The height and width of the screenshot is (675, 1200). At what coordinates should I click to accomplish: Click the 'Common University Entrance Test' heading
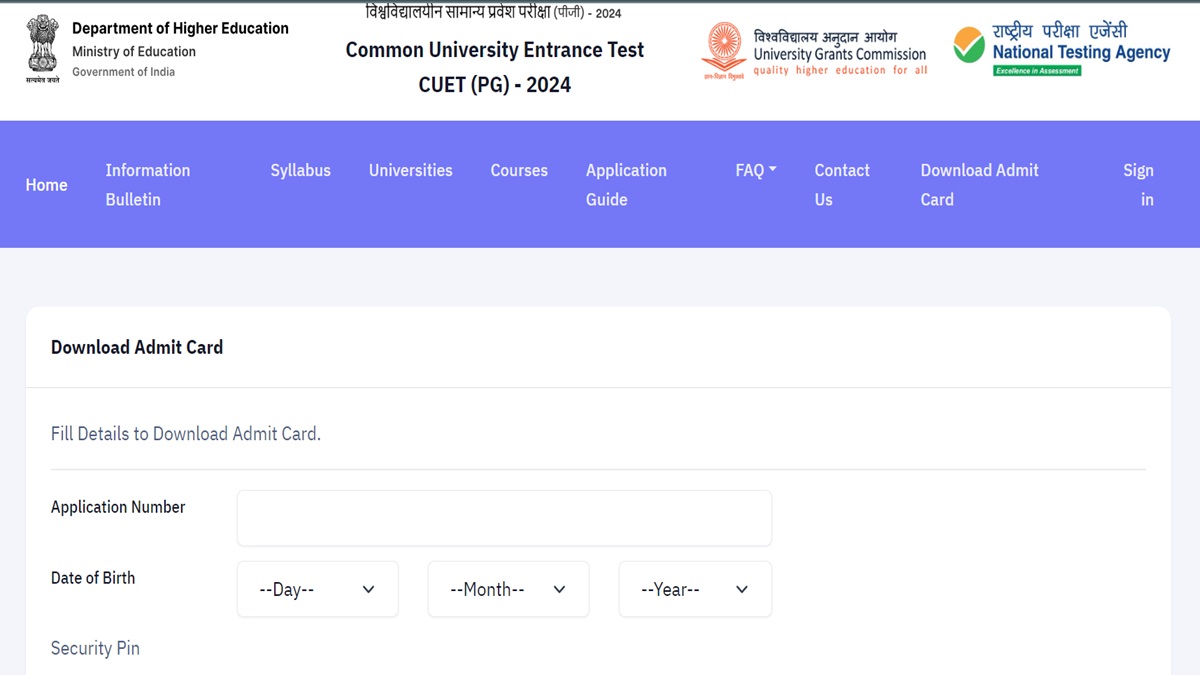pos(495,50)
